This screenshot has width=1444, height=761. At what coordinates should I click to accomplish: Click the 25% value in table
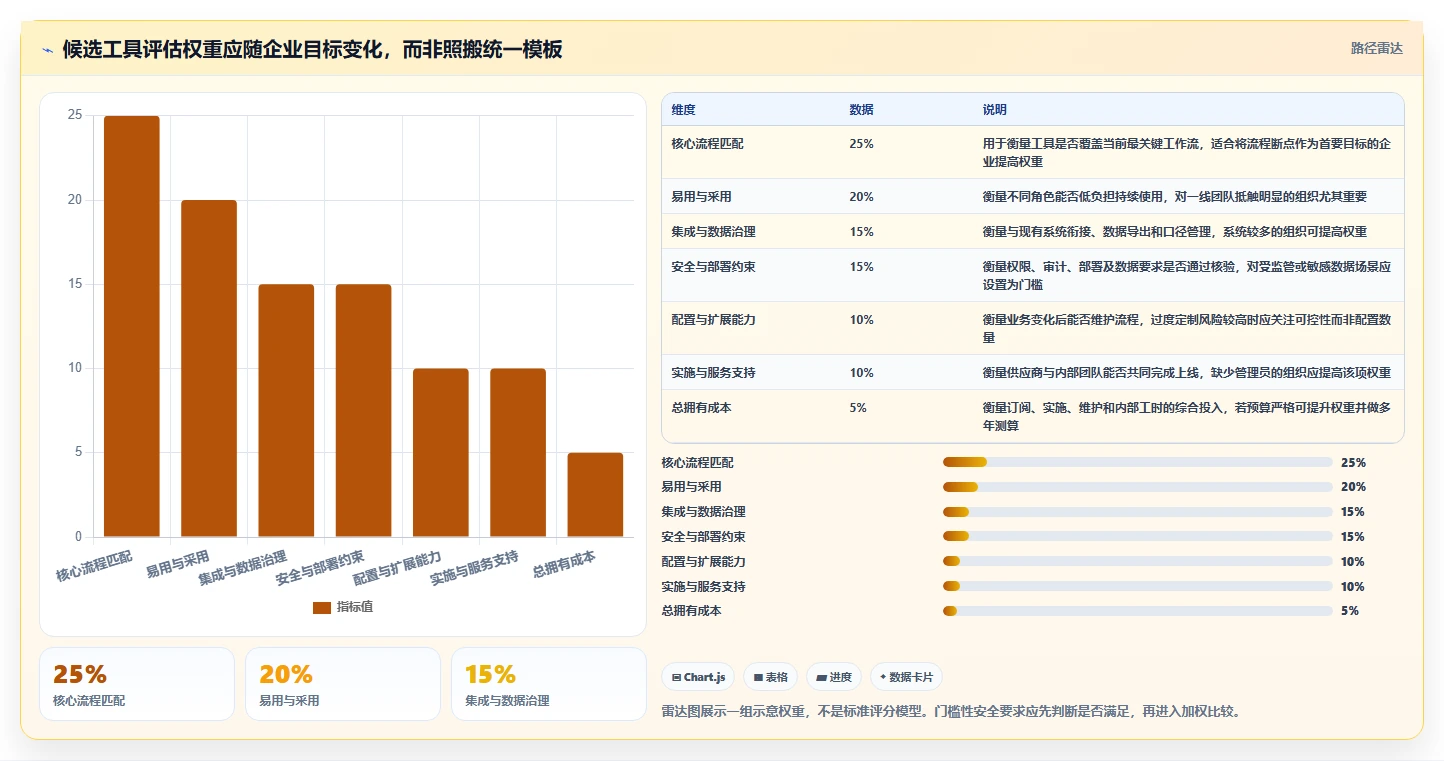861,144
